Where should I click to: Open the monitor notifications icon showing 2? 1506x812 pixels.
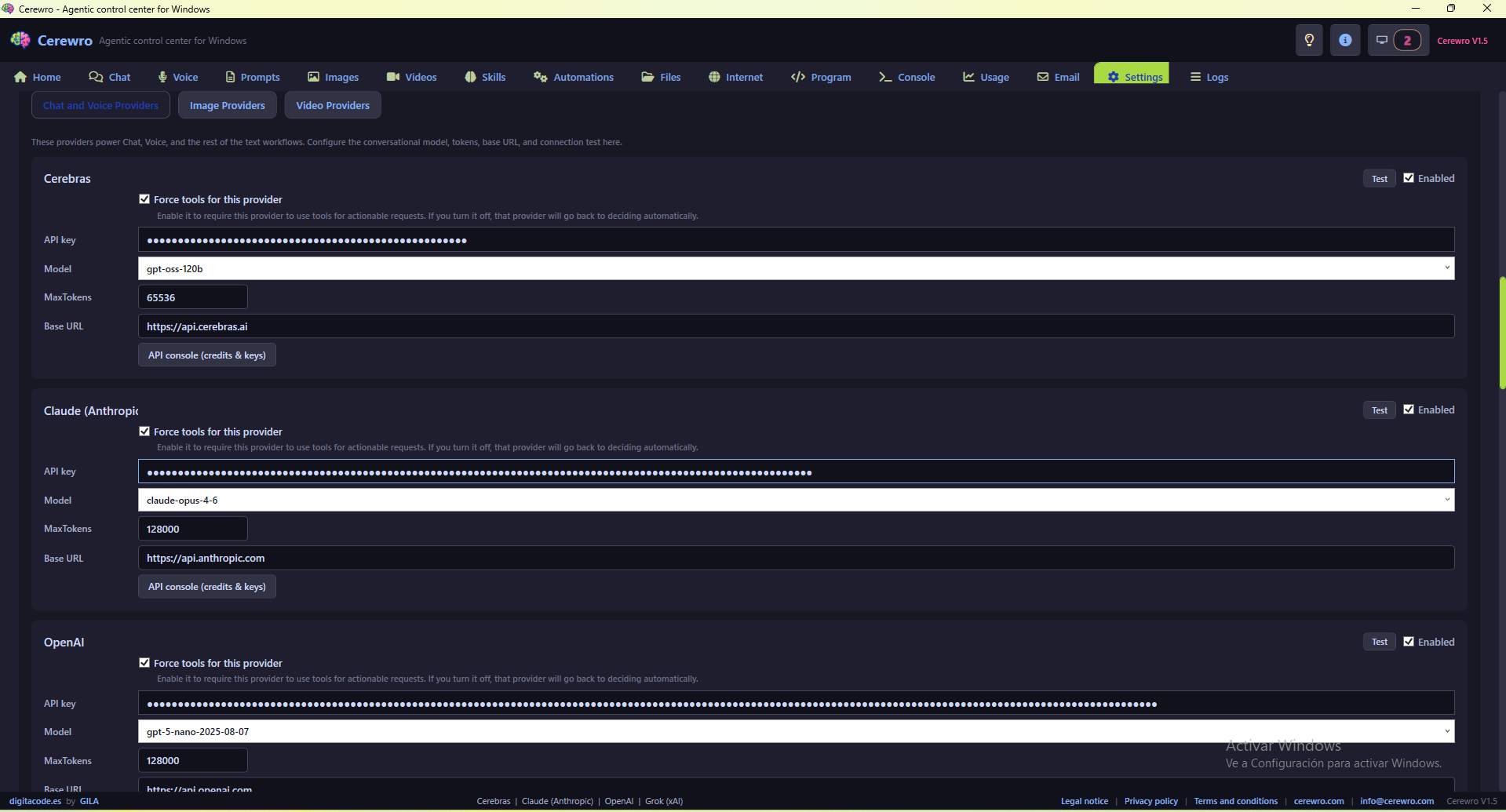pos(1398,40)
